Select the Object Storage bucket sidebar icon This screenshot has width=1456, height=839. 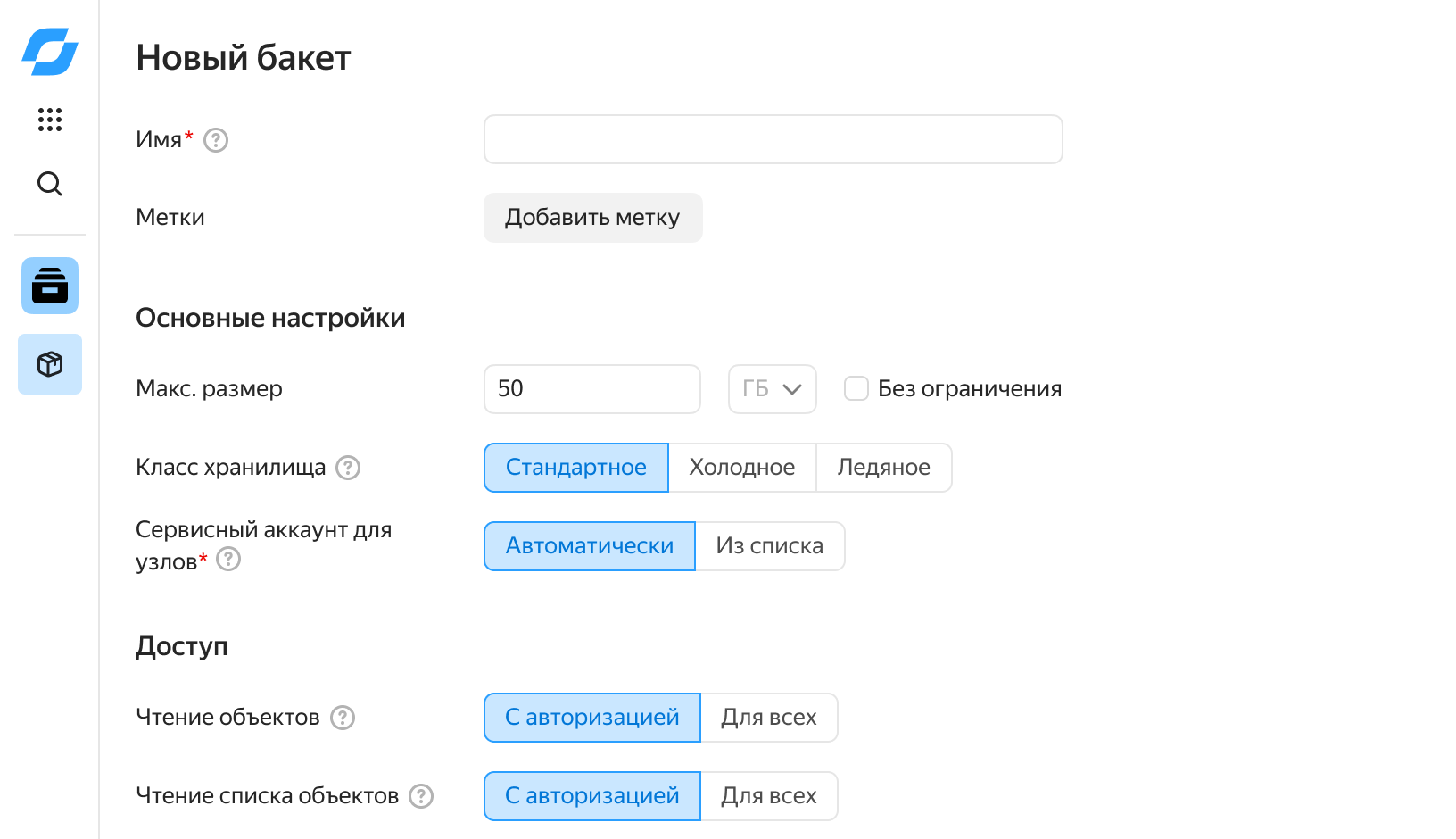pos(50,286)
